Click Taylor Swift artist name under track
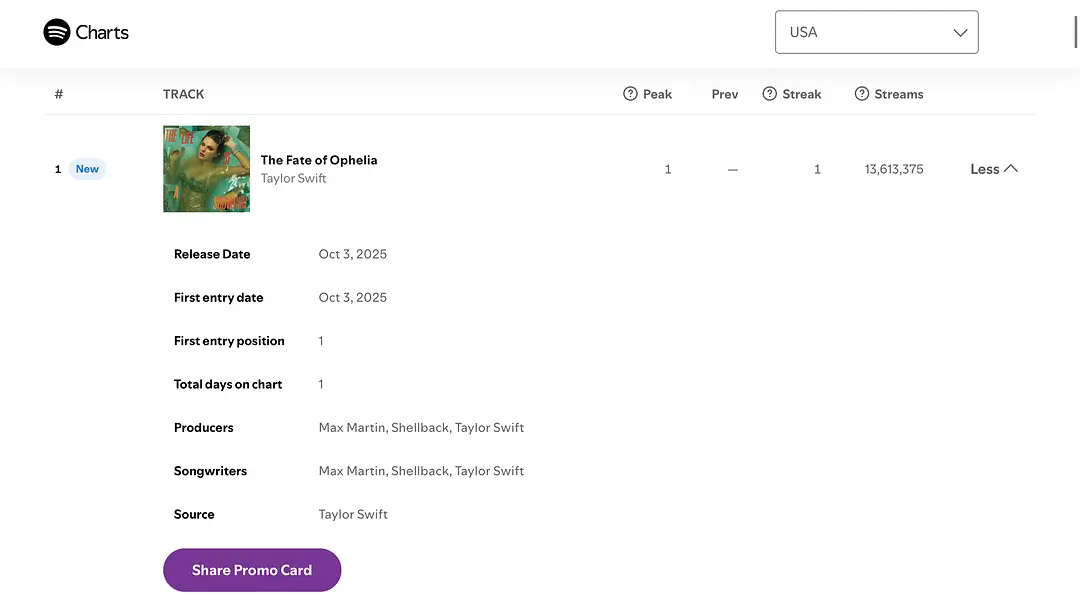 point(294,178)
